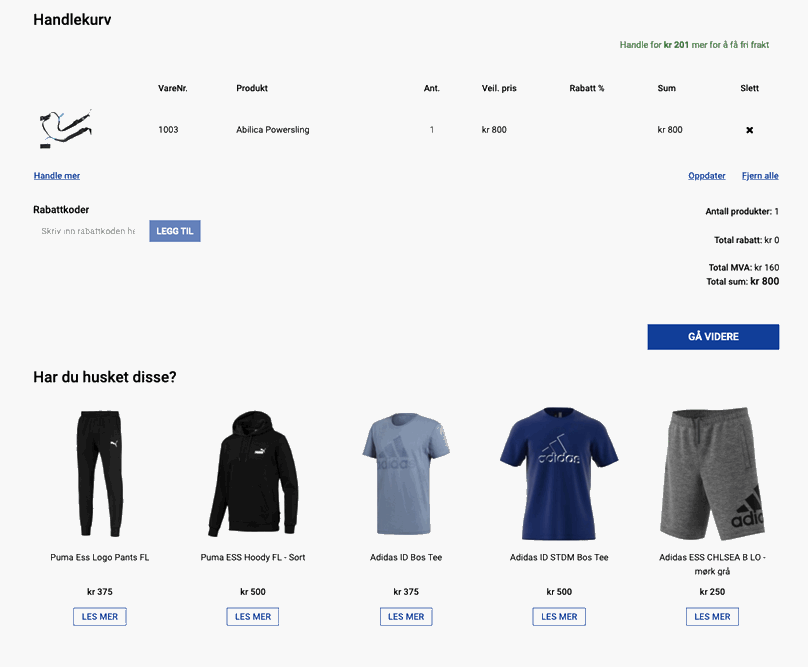The image size is (808, 667).
Task: Click the Abilica Powersling product thumbnail
Action: coord(65,129)
